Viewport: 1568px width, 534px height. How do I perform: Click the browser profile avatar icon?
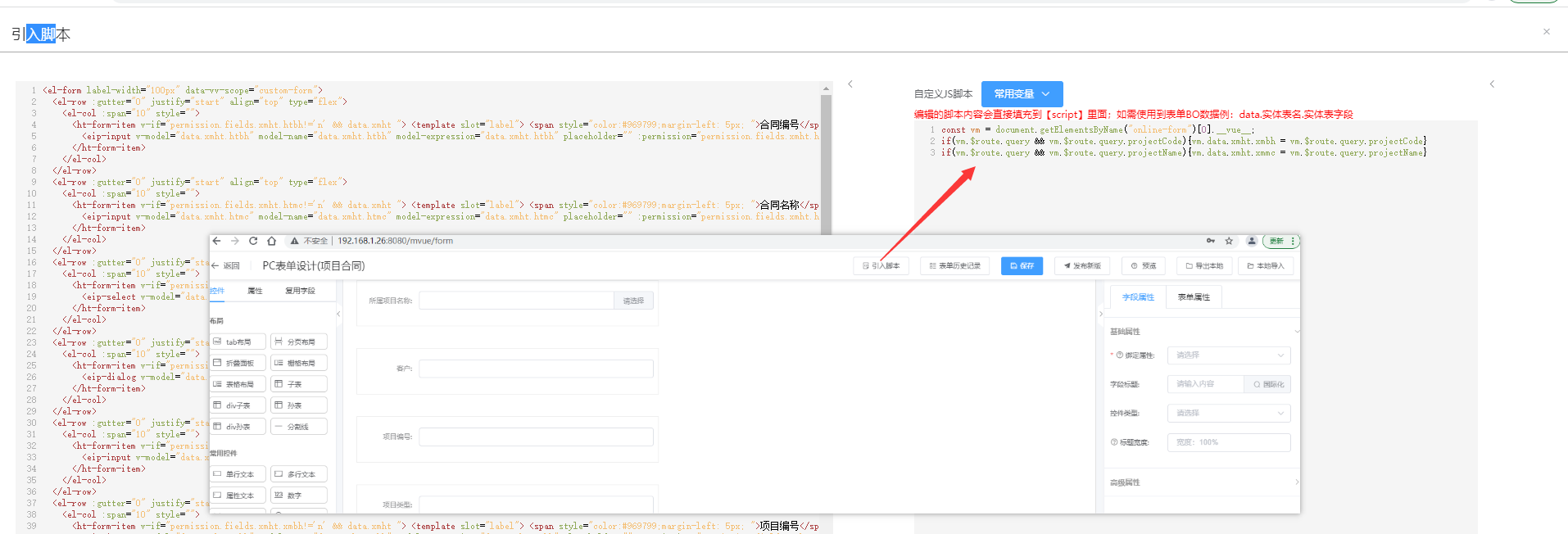click(x=1251, y=241)
